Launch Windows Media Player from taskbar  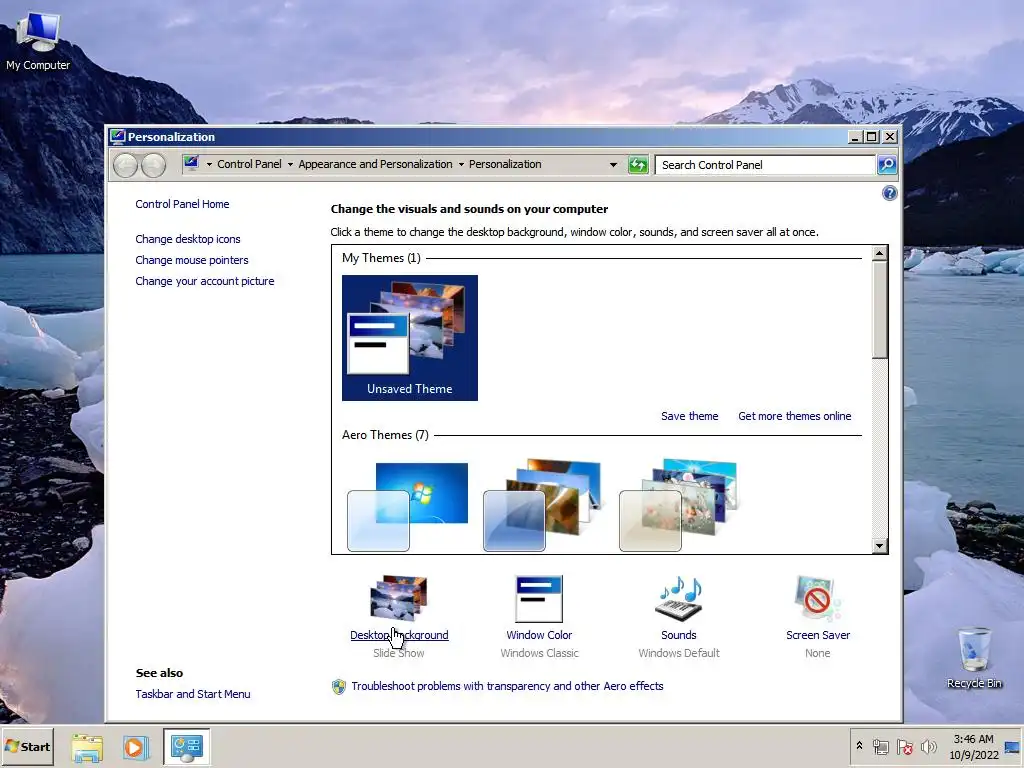tap(136, 747)
